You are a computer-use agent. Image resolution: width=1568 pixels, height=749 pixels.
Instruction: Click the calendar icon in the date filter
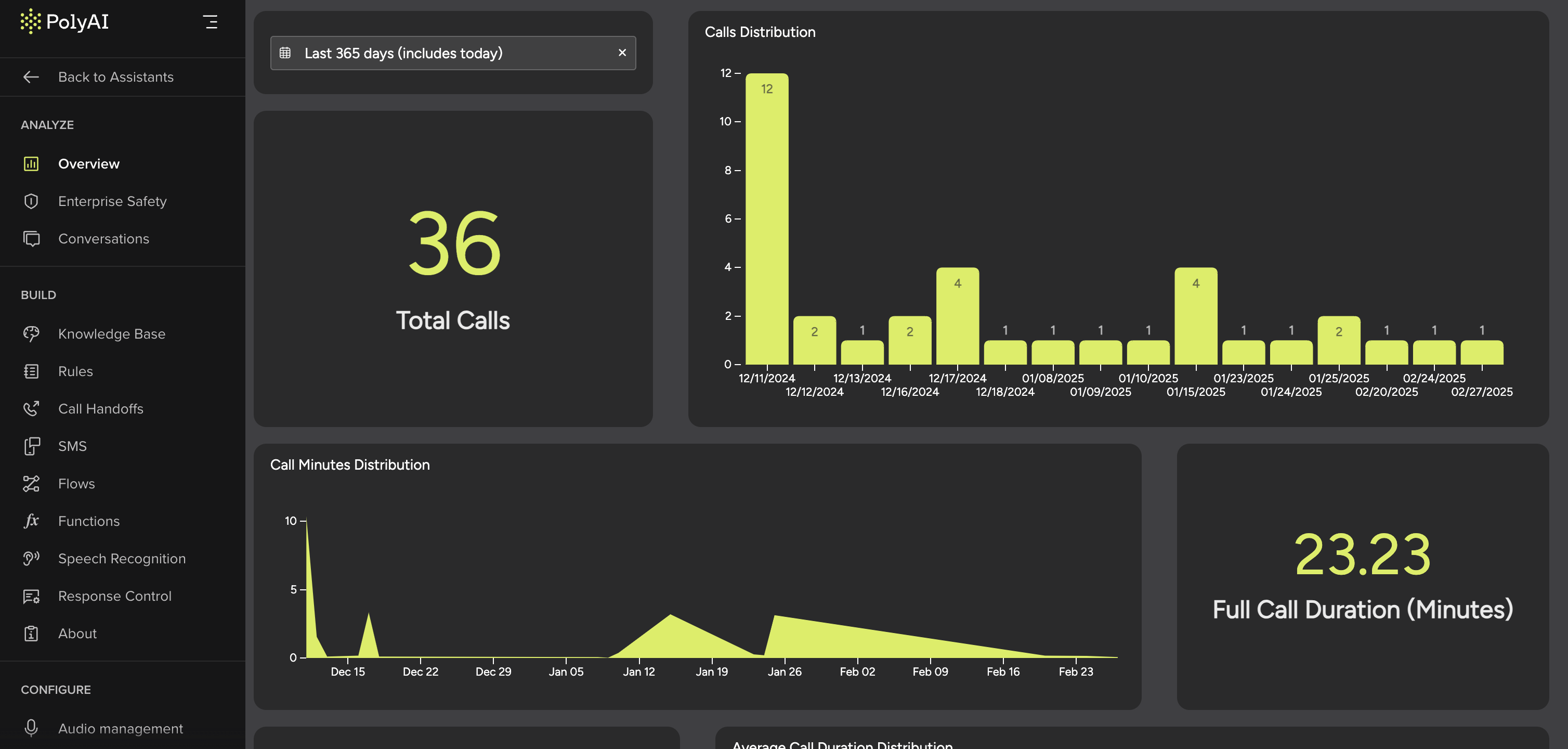(285, 53)
